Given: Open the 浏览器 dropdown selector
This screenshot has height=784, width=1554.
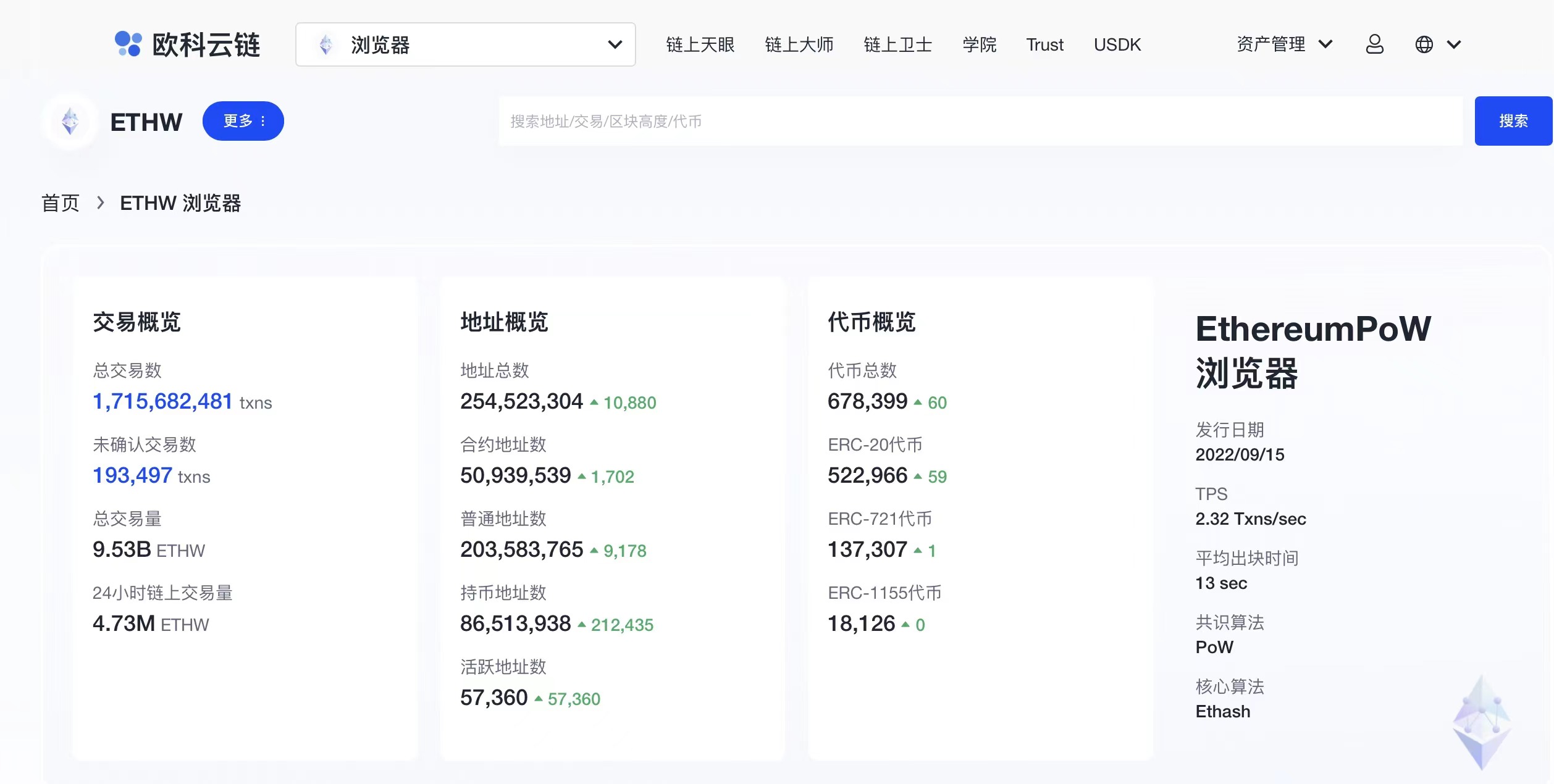Looking at the screenshot, I should tap(466, 44).
